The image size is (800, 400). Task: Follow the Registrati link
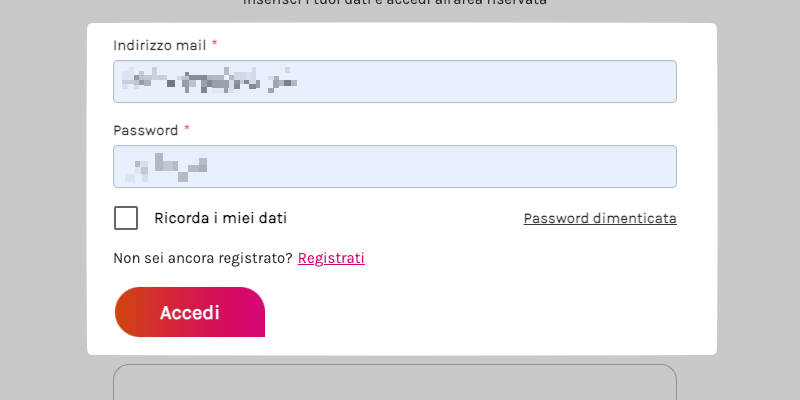tap(331, 258)
